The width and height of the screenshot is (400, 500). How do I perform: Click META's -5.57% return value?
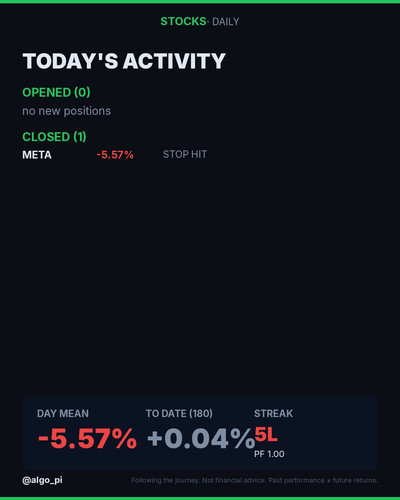115,155
